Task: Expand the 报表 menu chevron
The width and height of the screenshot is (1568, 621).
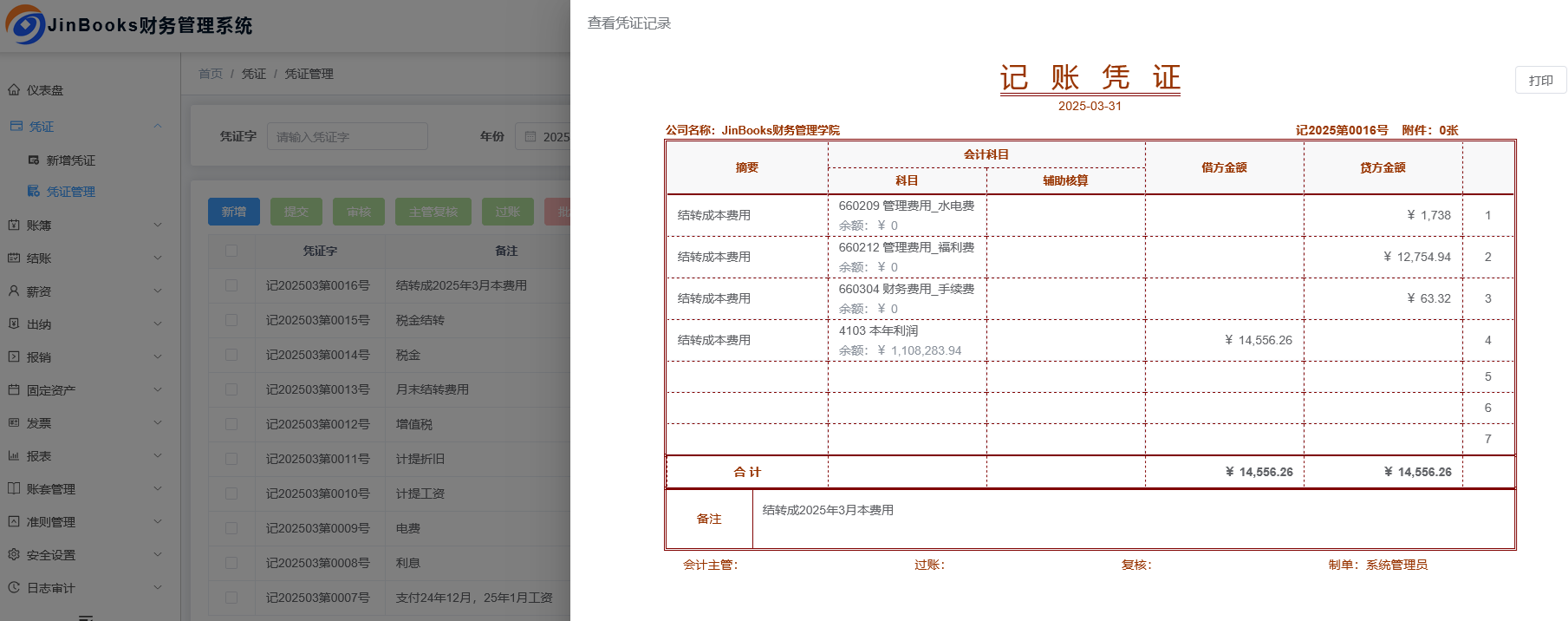Action: pos(158,455)
